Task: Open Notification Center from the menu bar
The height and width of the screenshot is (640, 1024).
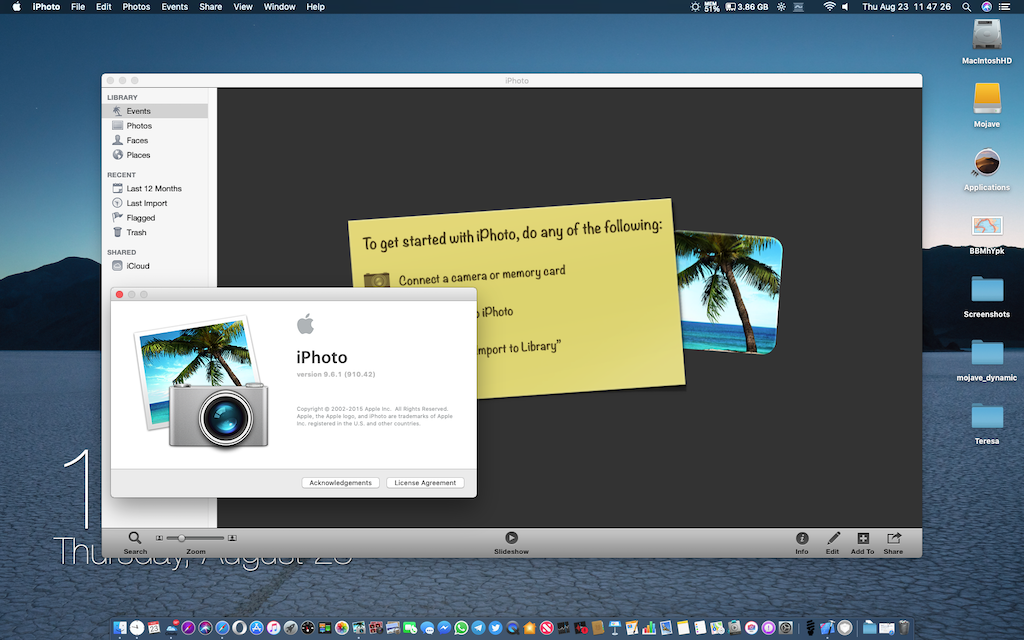Action: click(x=1005, y=7)
